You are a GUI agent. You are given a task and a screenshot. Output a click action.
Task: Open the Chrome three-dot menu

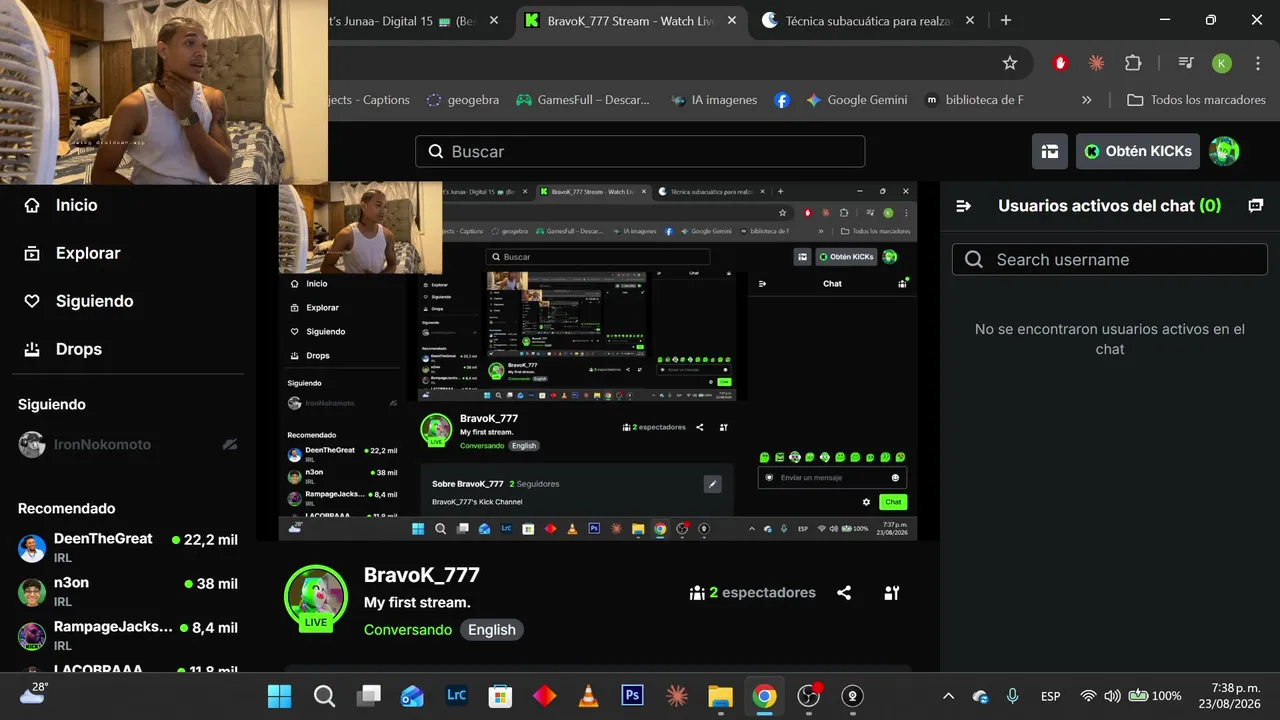(1258, 63)
